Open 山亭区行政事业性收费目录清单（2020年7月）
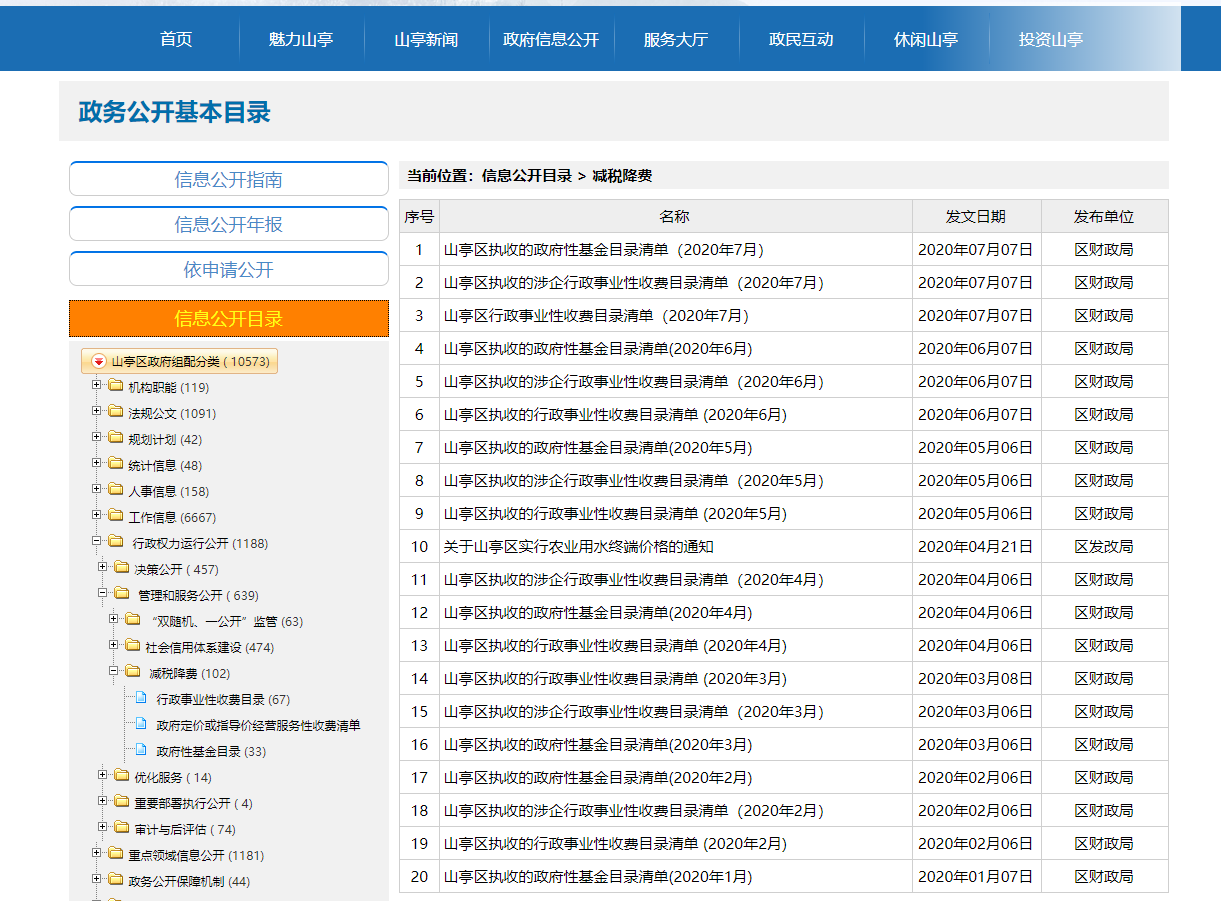1221x901 pixels. (596, 316)
